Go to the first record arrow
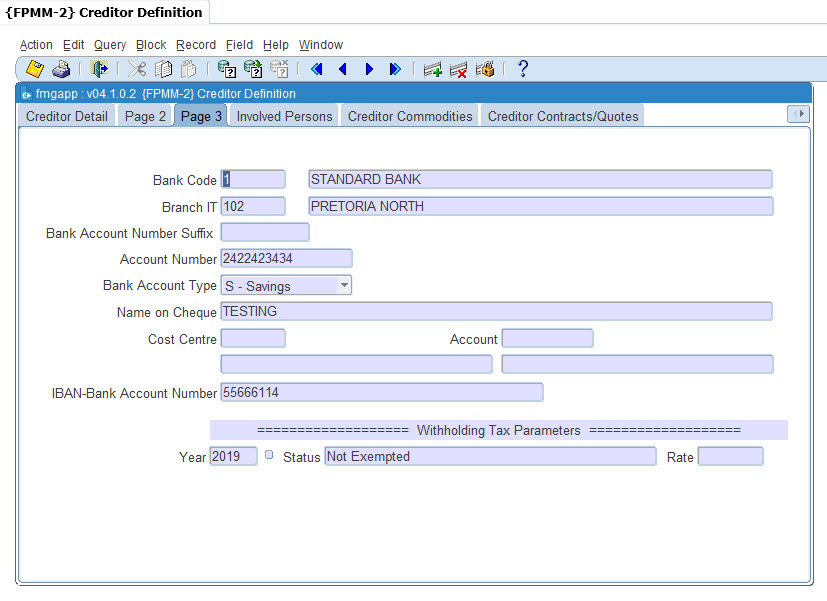The width and height of the screenshot is (827, 601). click(317, 69)
